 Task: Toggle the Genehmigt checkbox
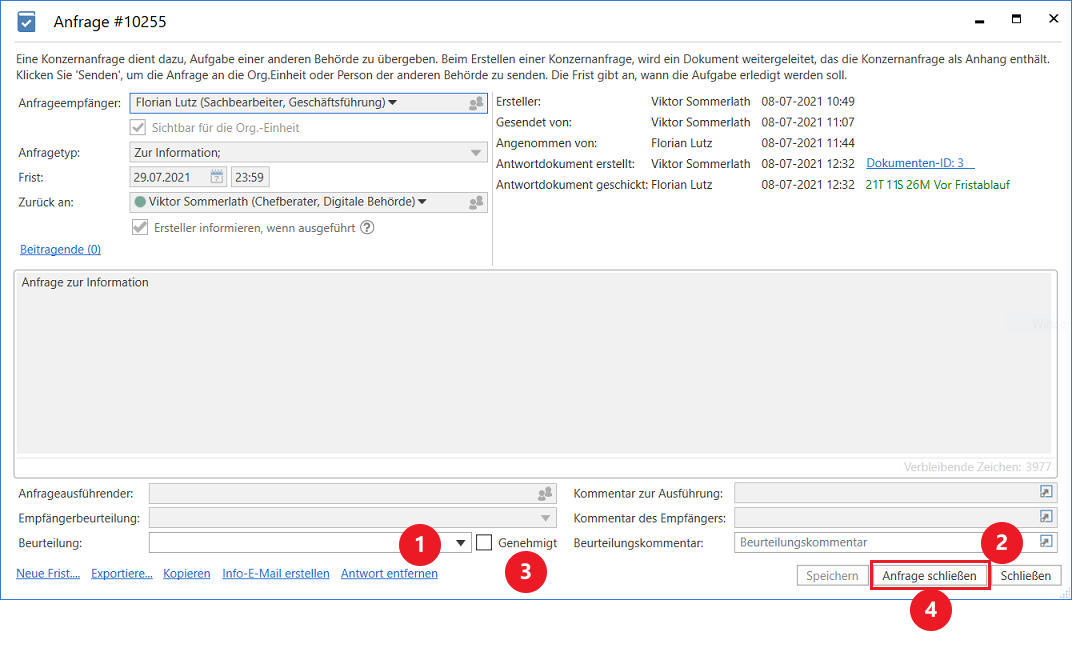point(484,542)
